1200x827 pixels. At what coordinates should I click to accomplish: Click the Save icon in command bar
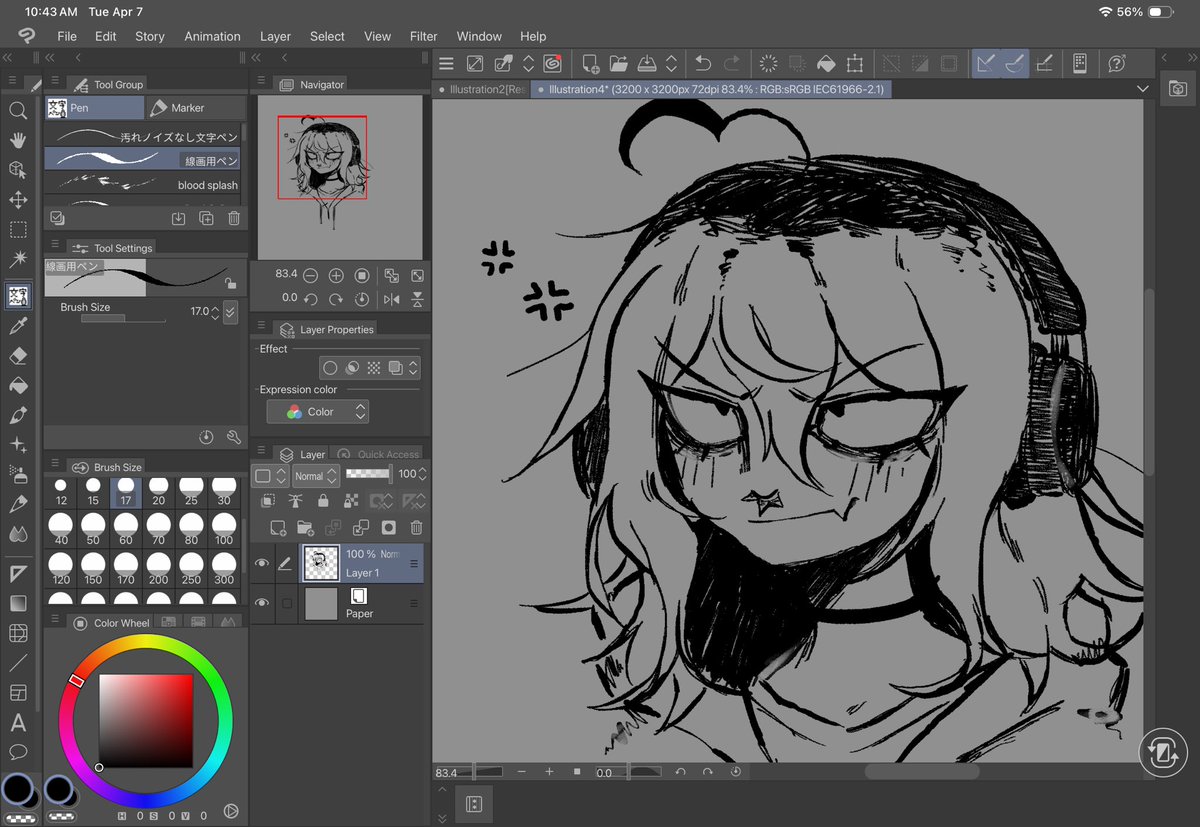click(647, 63)
